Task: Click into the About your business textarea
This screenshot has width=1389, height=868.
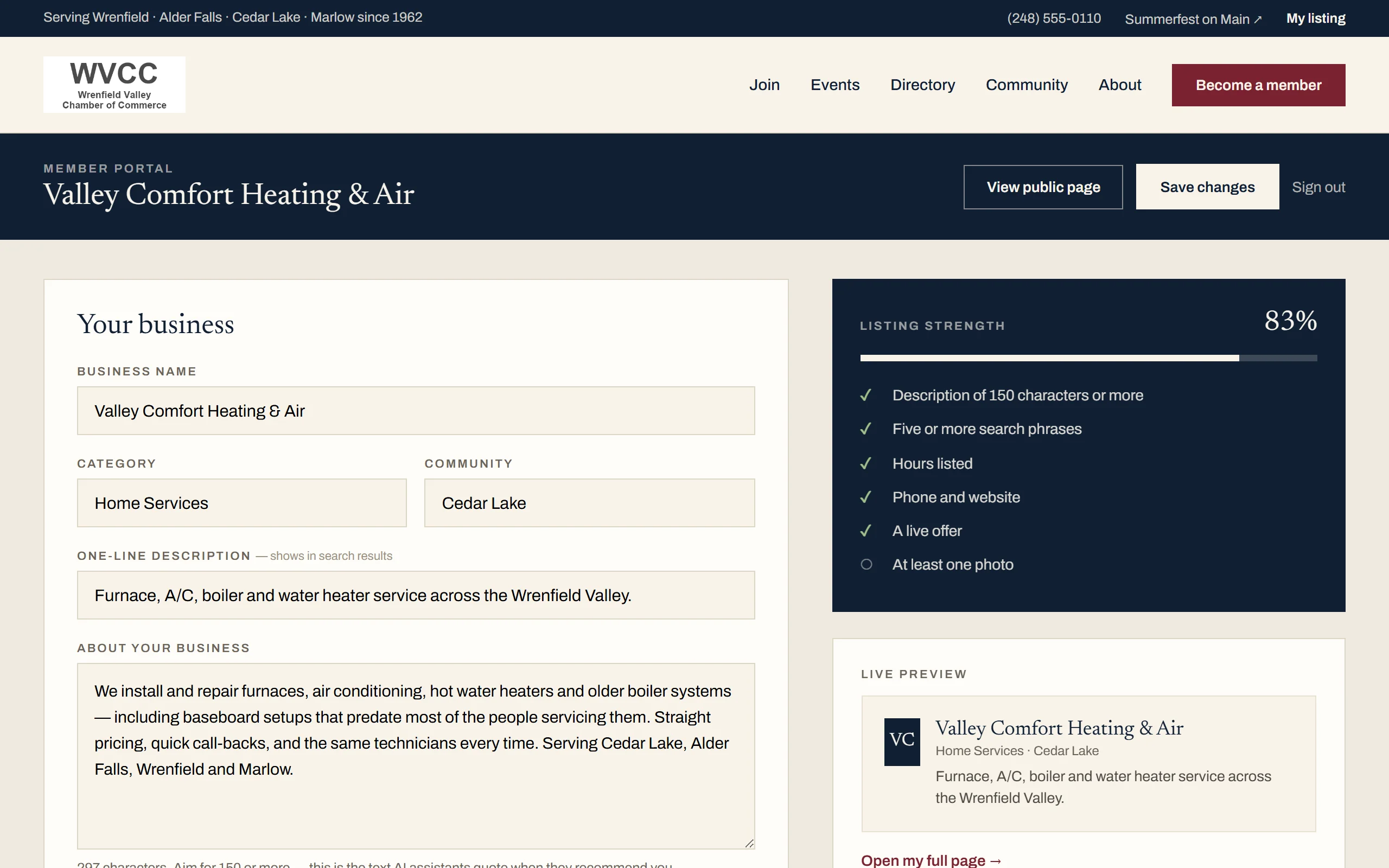Action: (416, 756)
